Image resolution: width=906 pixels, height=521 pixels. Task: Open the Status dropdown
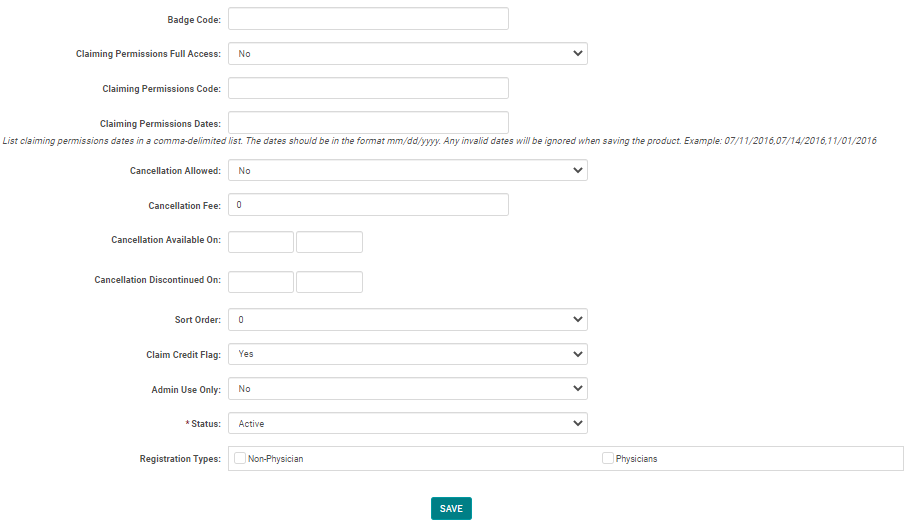(407, 424)
